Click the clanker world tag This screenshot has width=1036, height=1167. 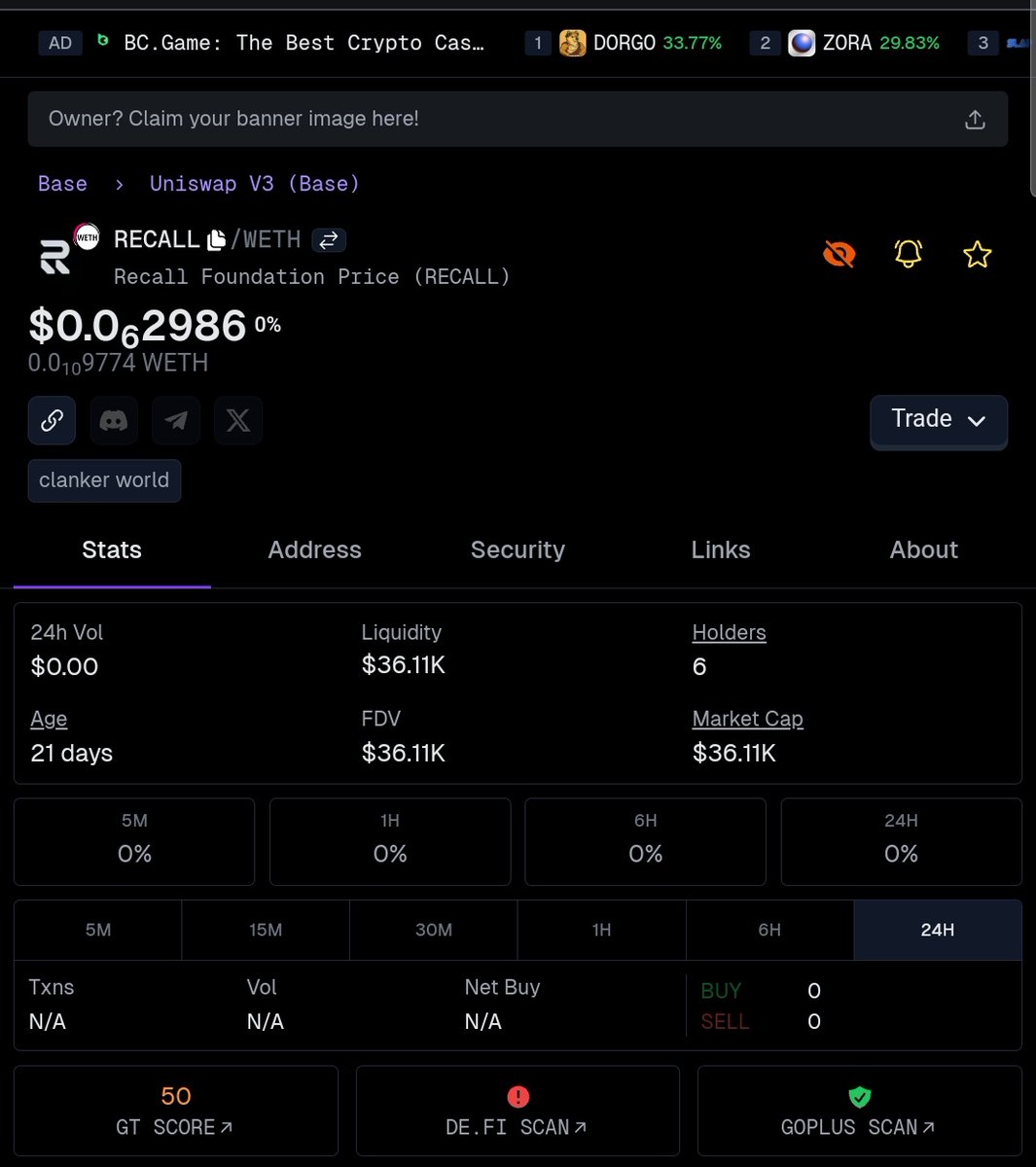click(104, 480)
